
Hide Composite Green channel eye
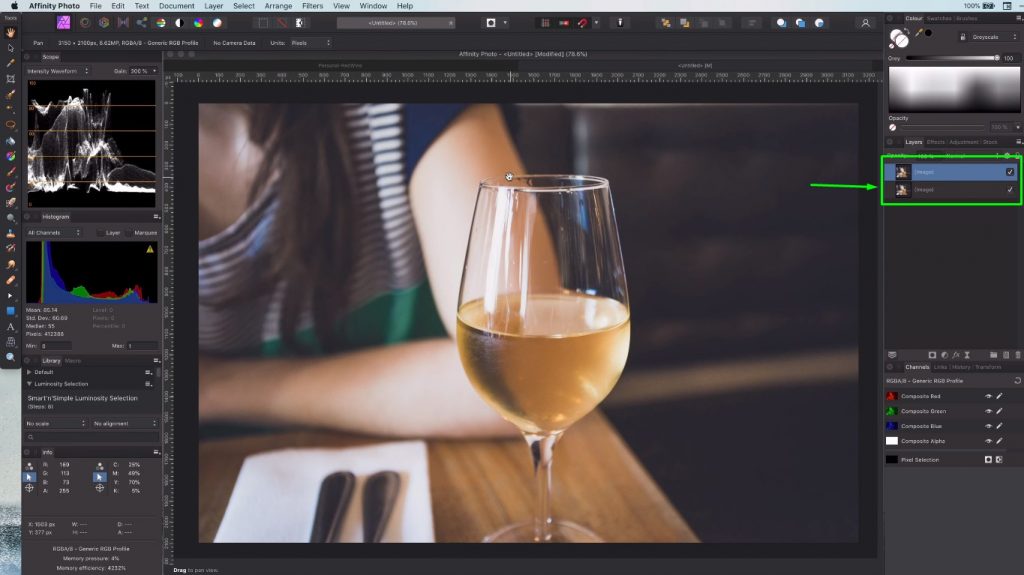[x=988, y=411]
